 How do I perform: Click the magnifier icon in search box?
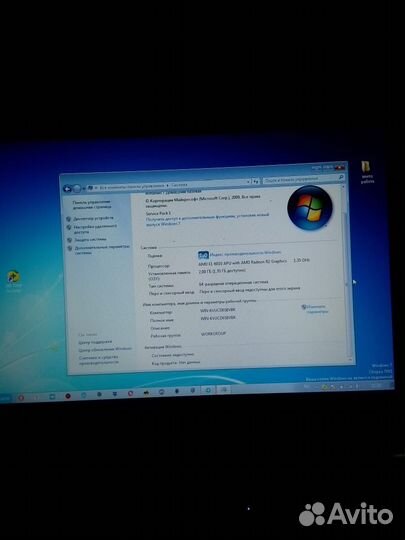point(341,177)
